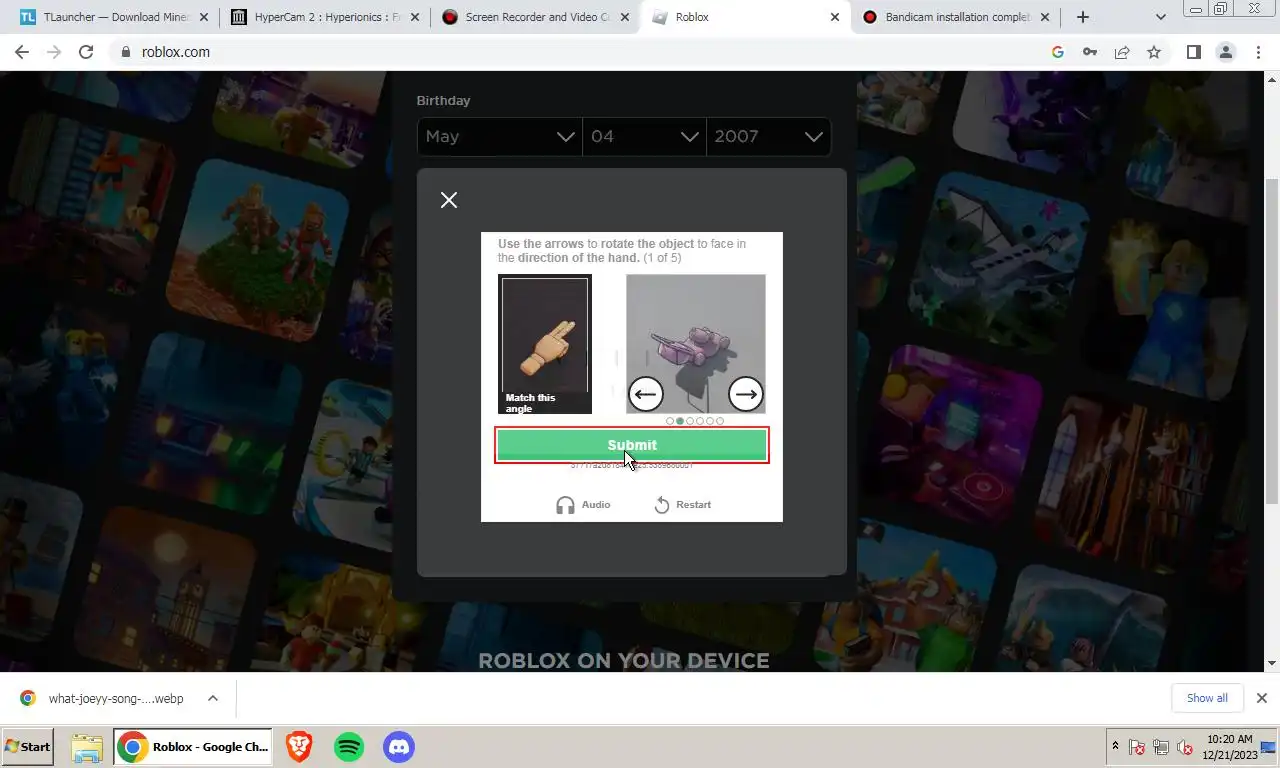Click the show desktop monitor icon
This screenshot has height=768, width=1280.
tap(1268, 747)
